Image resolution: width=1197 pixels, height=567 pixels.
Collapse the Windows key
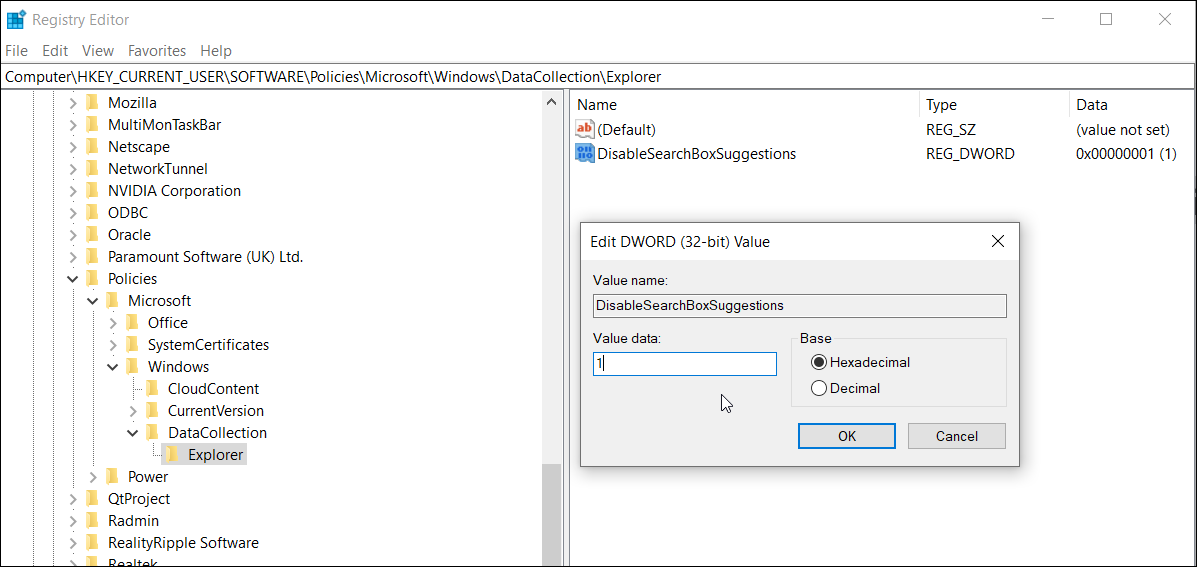click(112, 367)
